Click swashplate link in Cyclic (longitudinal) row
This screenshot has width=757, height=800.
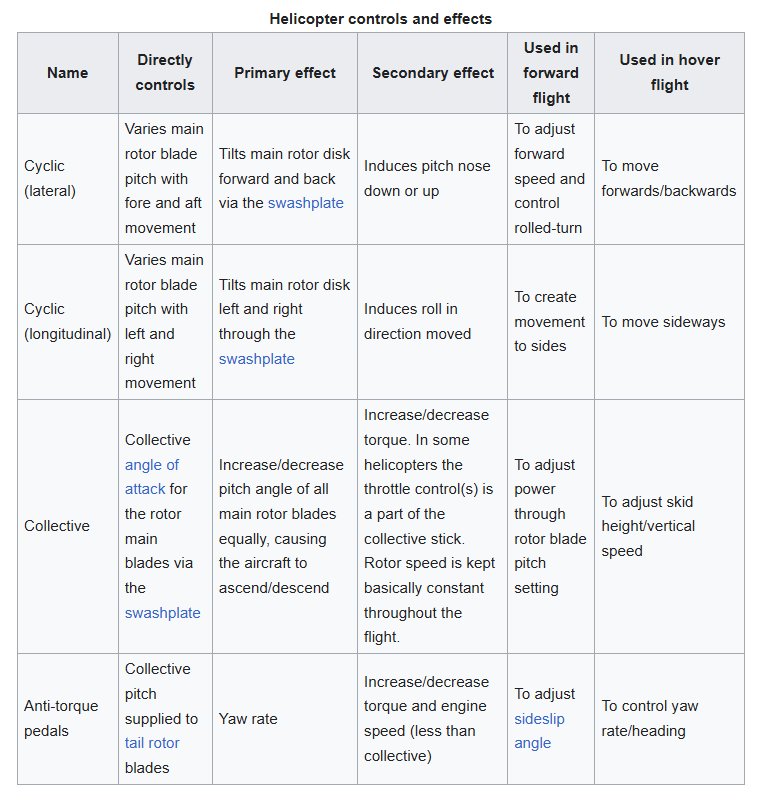click(x=257, y=359)
